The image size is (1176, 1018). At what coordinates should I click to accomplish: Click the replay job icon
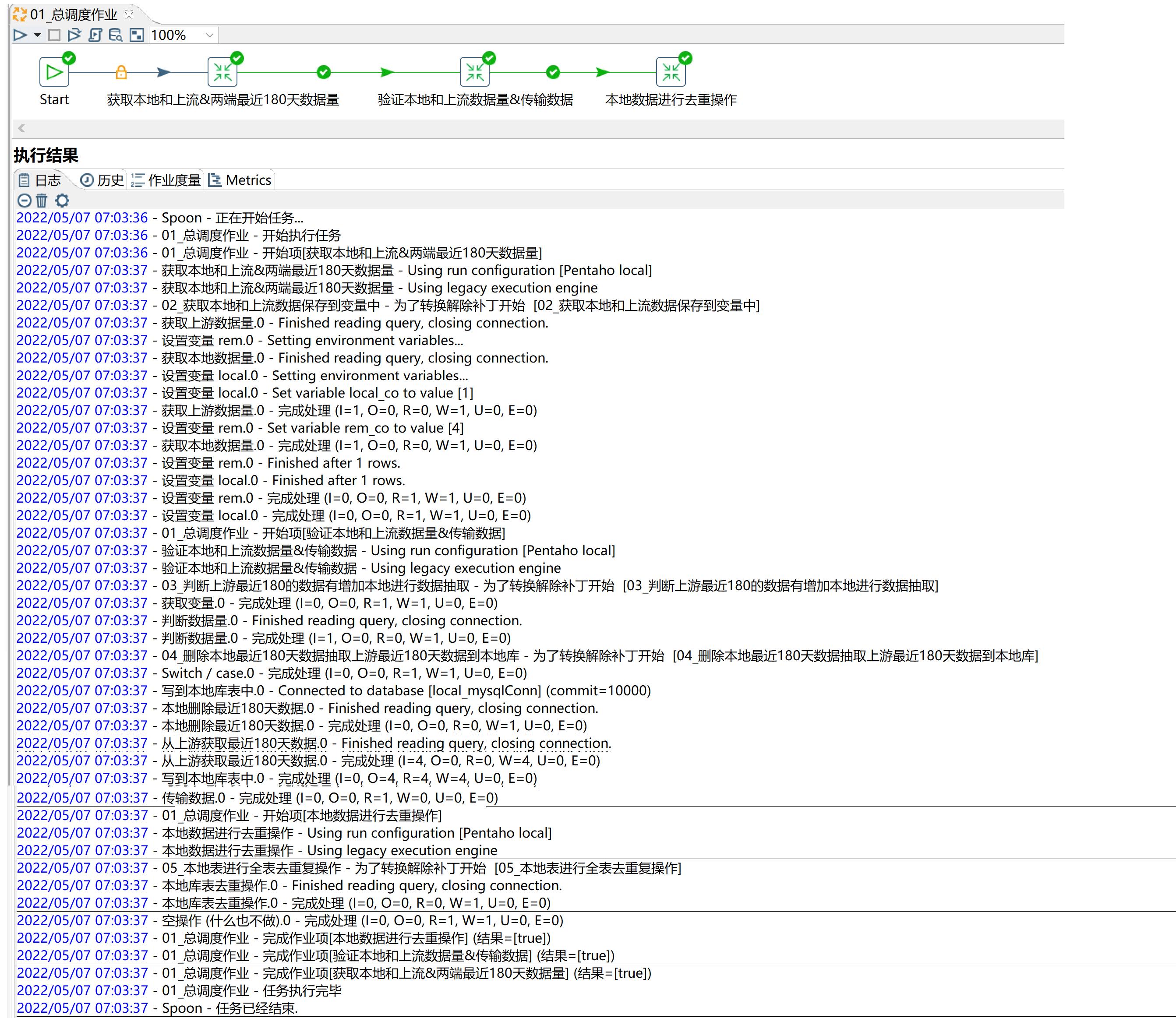pyautogui.click(x=74, y=35)
